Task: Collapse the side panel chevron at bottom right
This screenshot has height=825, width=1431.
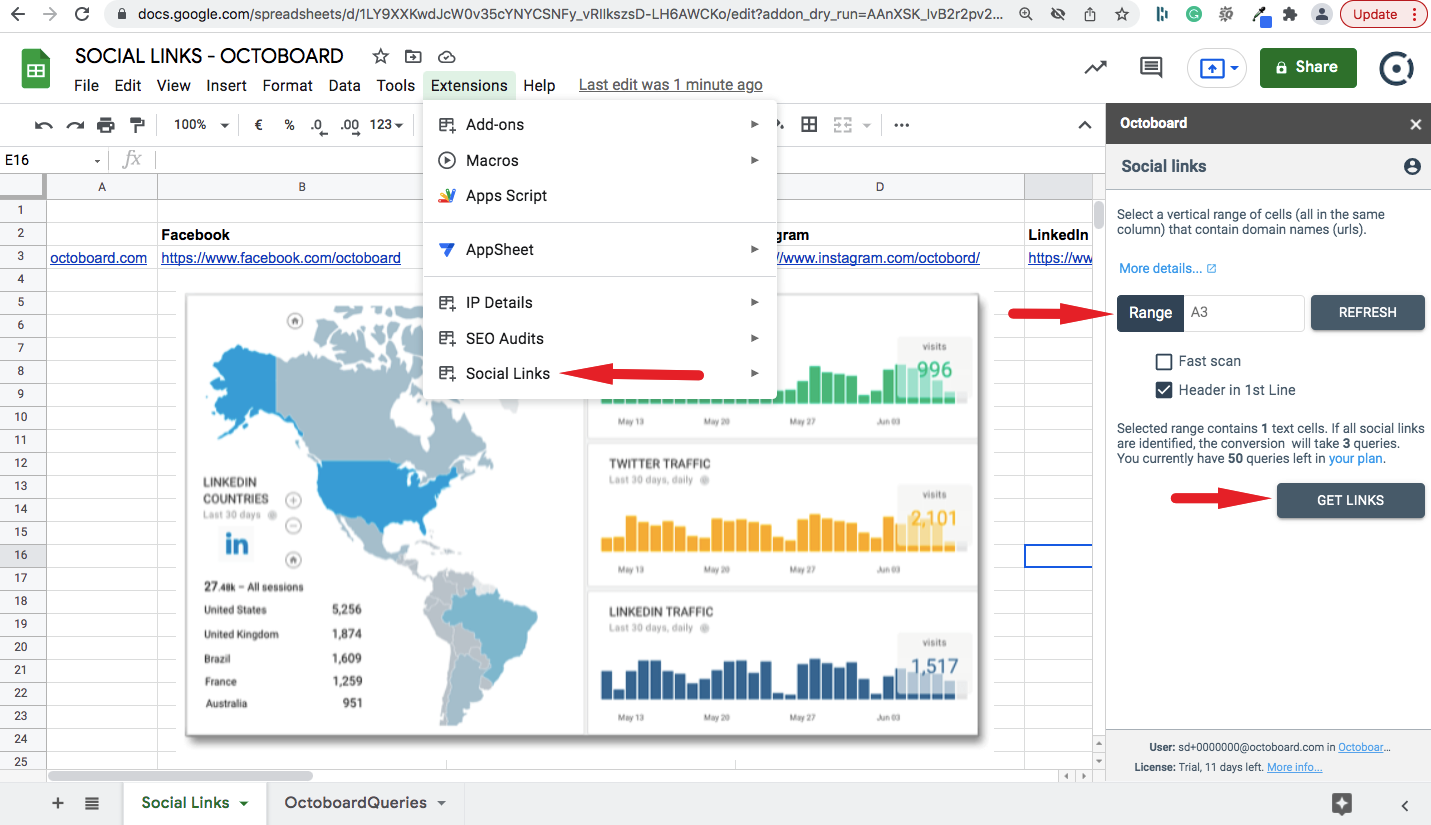Action: click(x=1405, y=805)
